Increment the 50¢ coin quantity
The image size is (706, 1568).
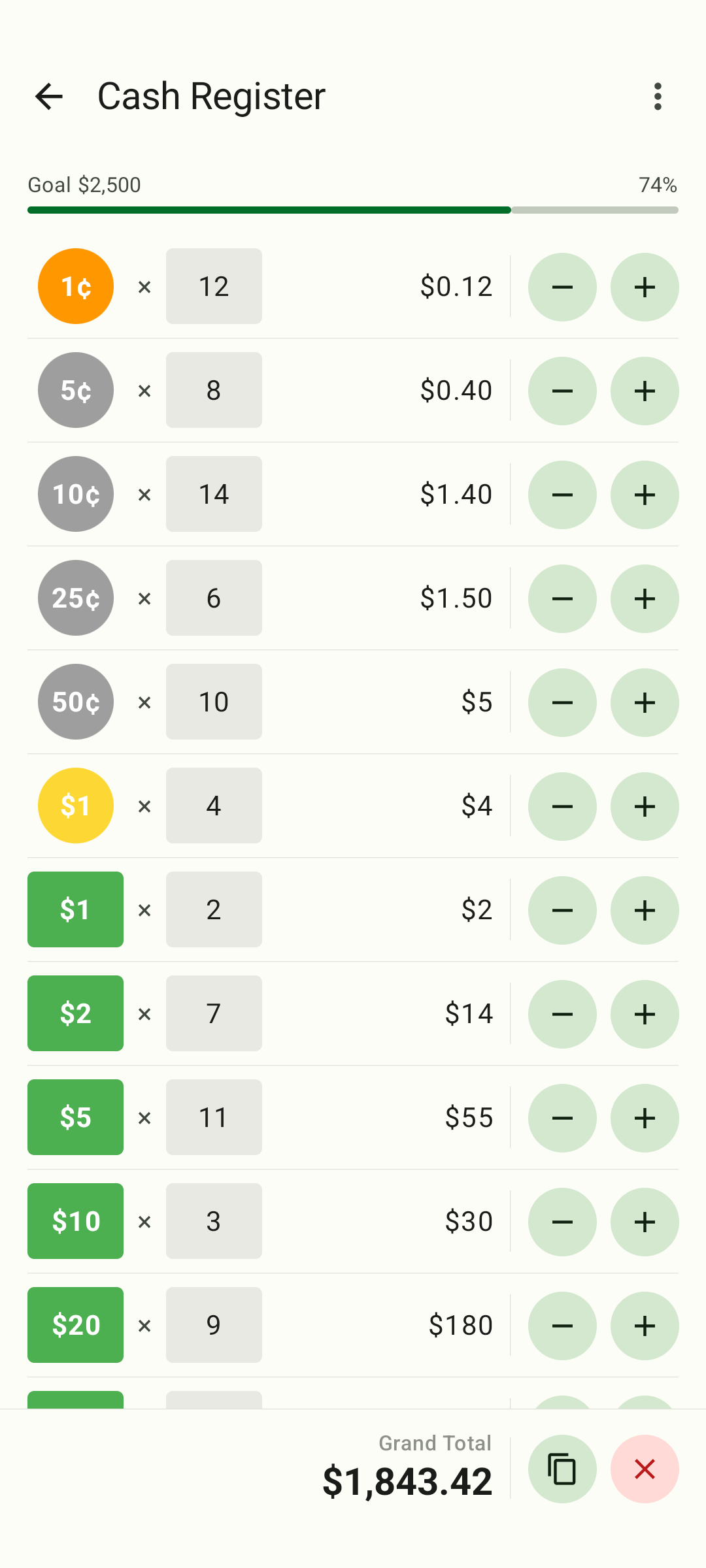click(645, 702)
